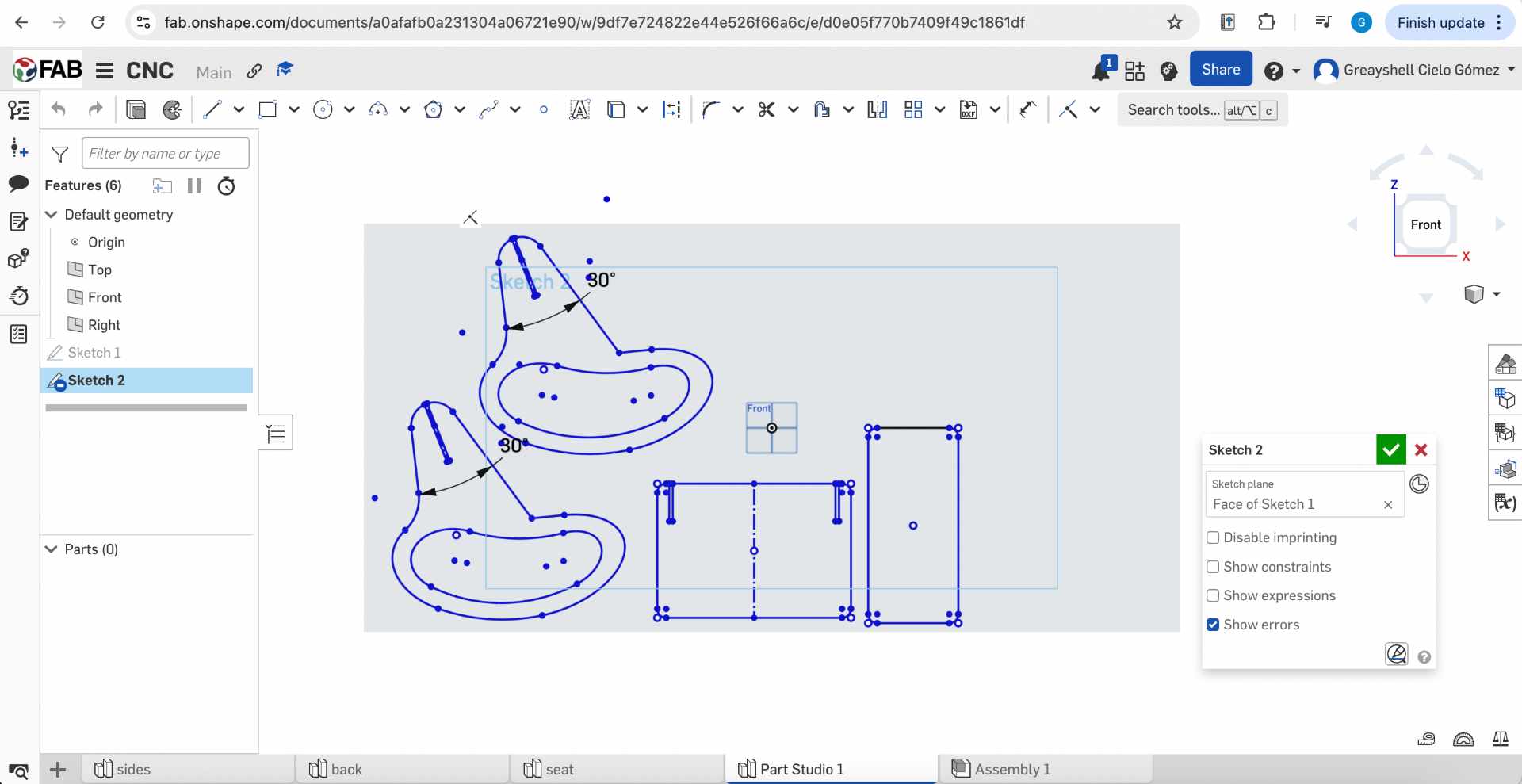The width and height of the screenshot is (1522, 784).
Task: Uncheck Show errors
Action: click(1214, 625)
